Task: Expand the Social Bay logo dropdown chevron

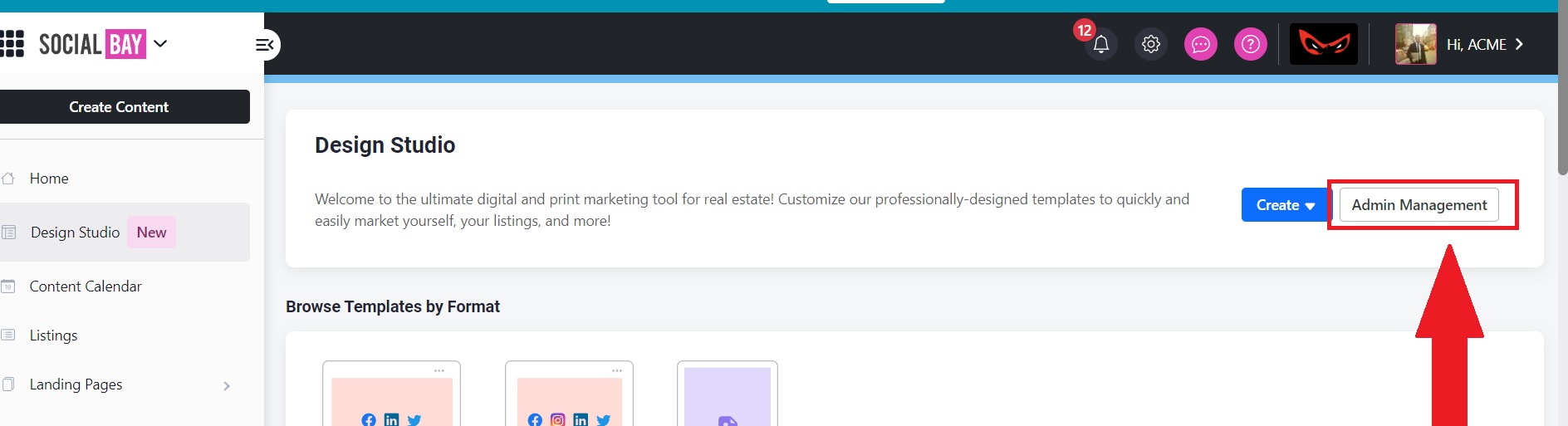Action: click(x=161, y=43)
